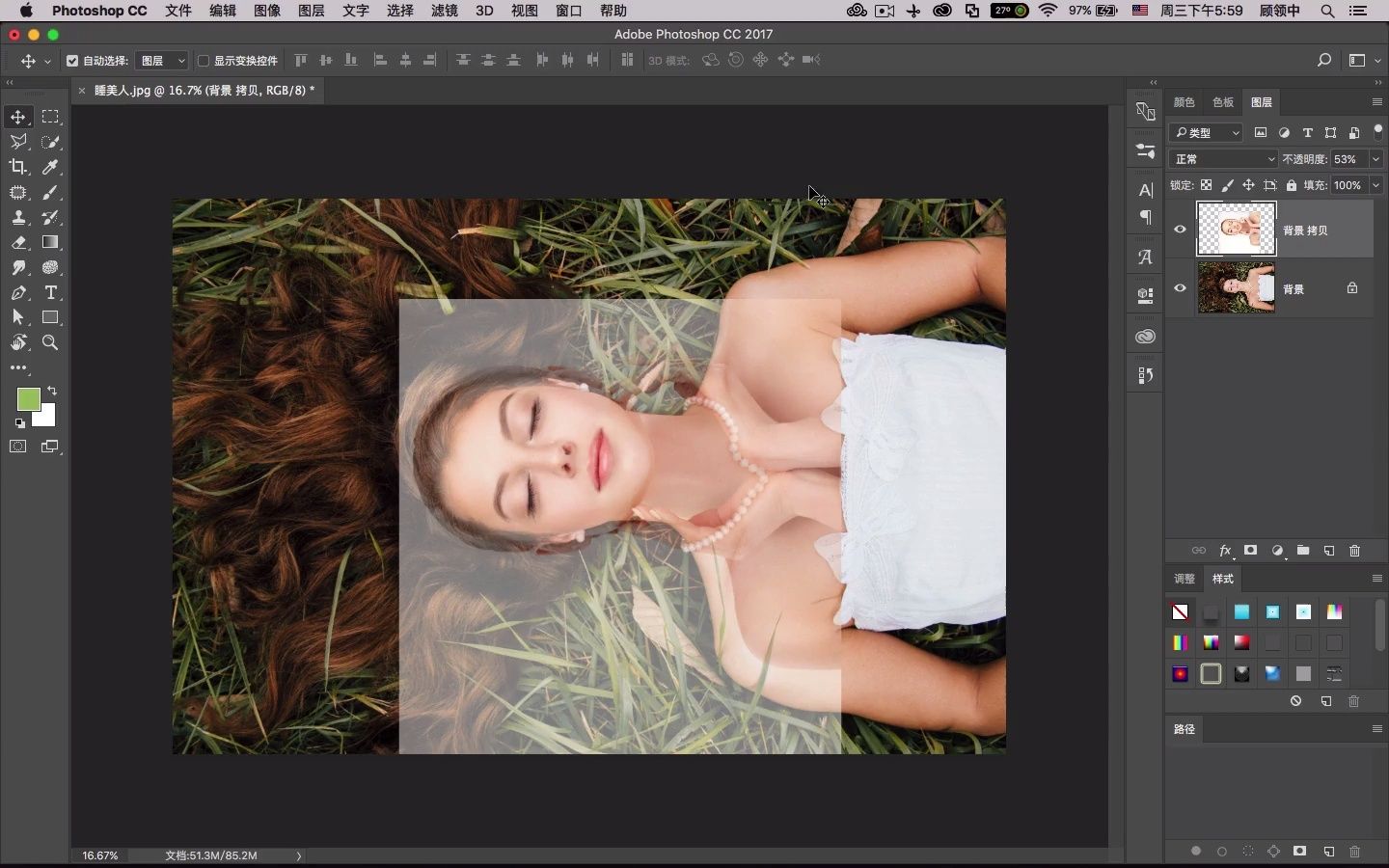
Task: Filter layers by pixel layer type
Action: point(1261,133)
